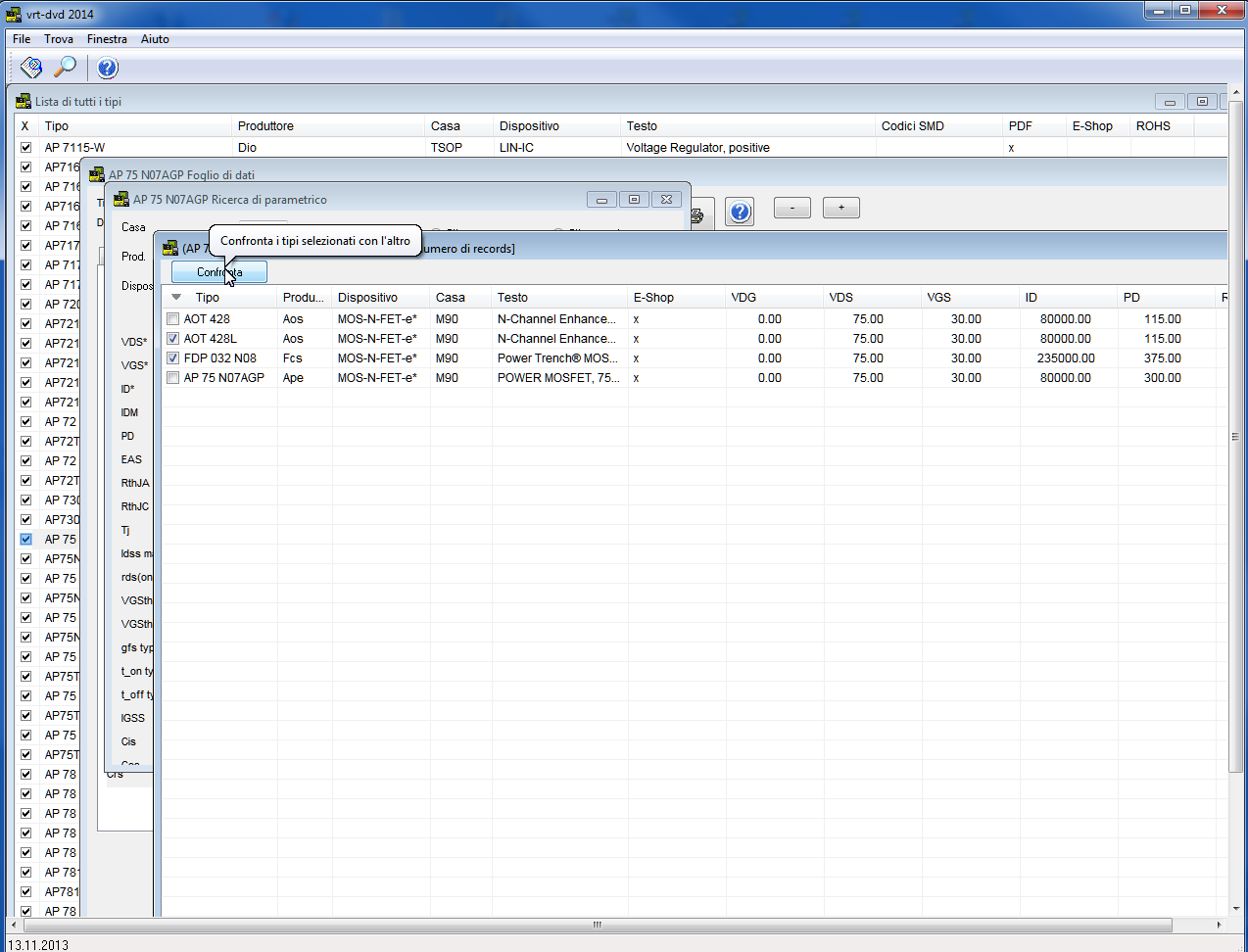The height and width of the screenshot is (952, 1248).
Task: Enable the AP 75 N07AGP row checkbox
Action: tap(173, 378)
